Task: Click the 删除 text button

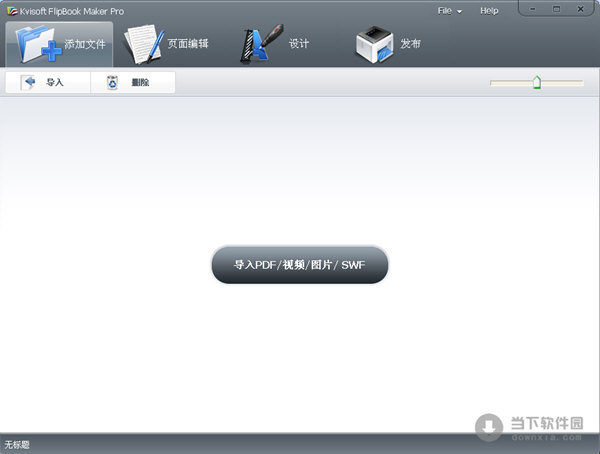Action: pos(140,82)
